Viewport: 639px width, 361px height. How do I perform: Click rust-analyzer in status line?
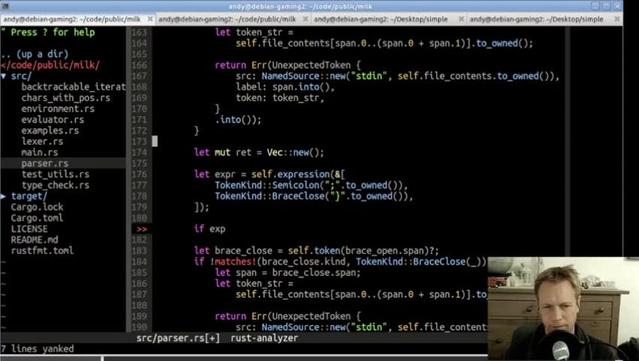264,338
